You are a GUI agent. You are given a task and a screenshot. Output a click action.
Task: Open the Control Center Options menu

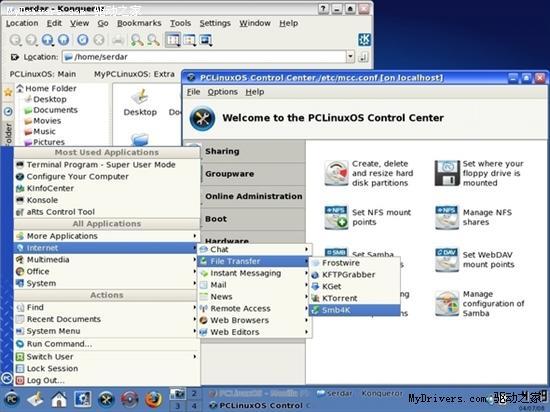pos(222,92)
